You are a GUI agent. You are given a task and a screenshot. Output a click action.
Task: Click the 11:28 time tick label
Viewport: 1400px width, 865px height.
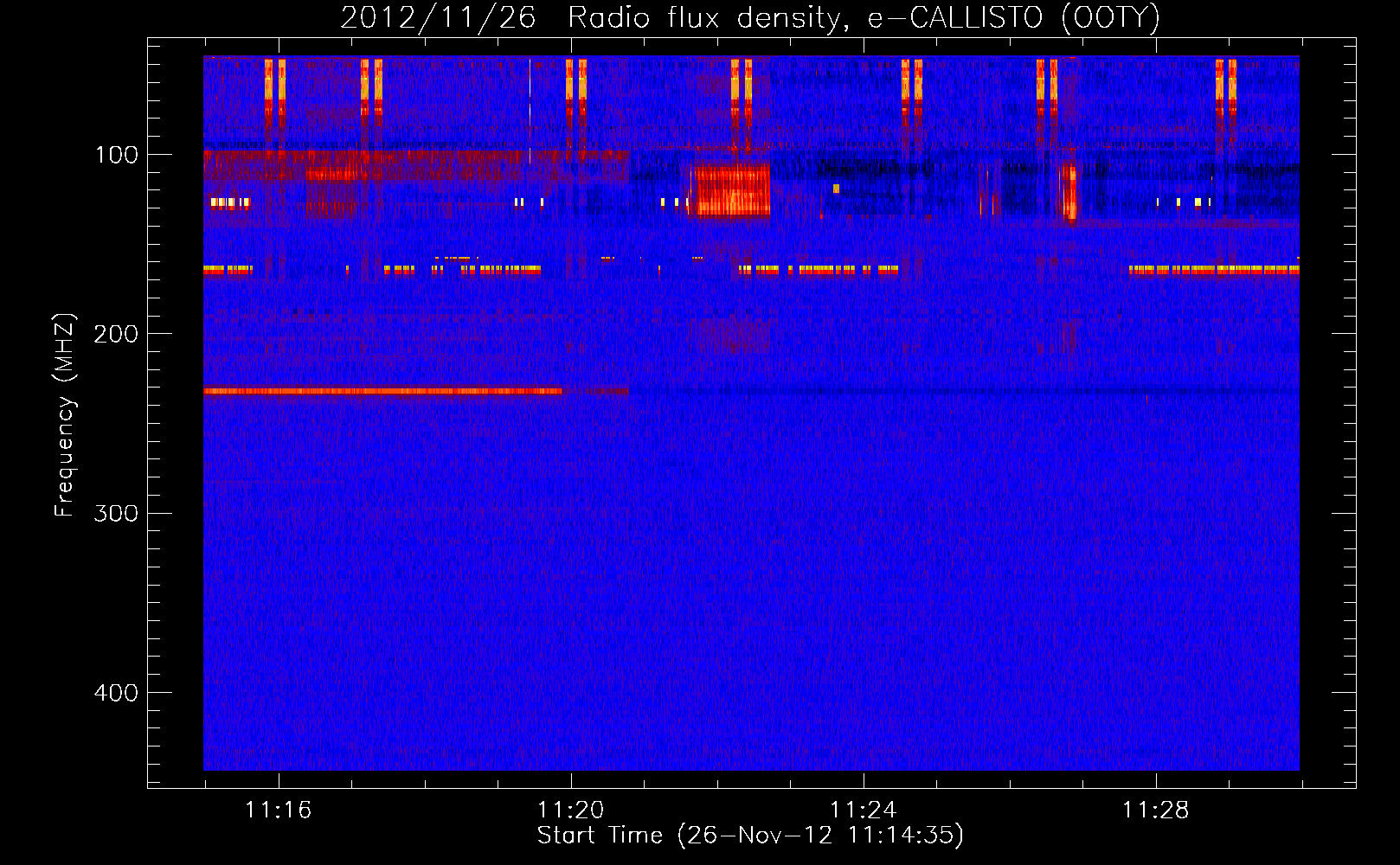coord(1155,811)
